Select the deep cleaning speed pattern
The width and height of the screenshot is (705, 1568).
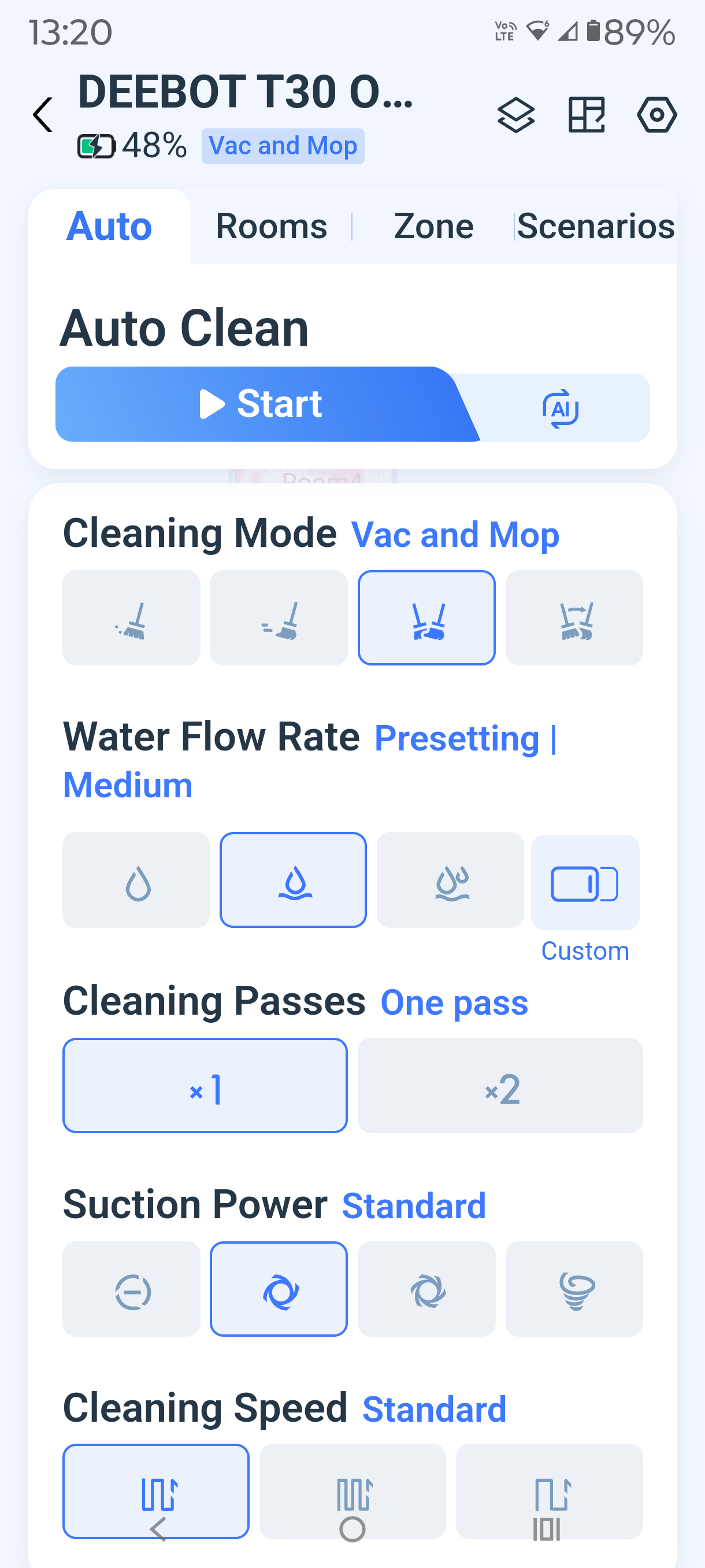(x=353, y=1491)
